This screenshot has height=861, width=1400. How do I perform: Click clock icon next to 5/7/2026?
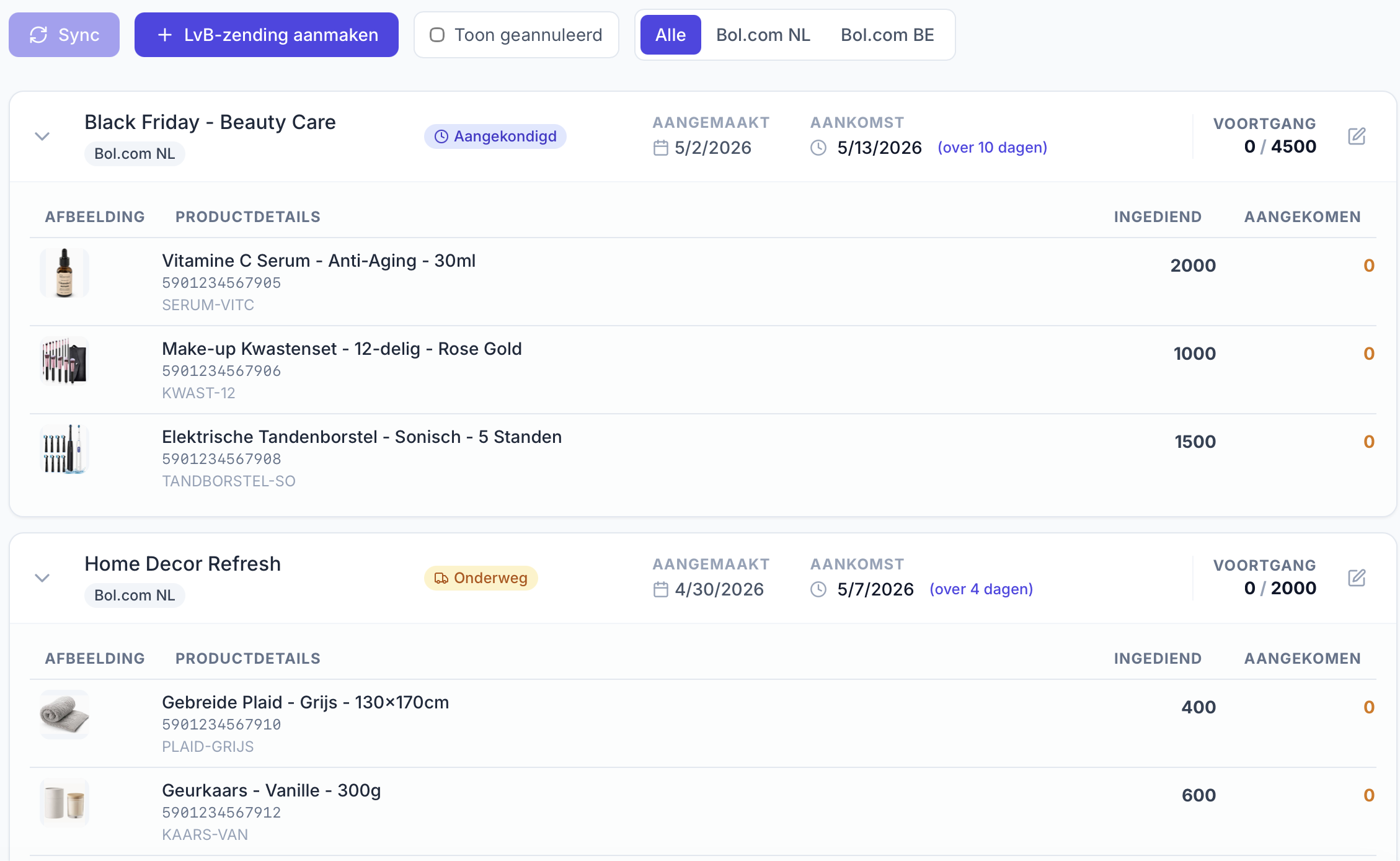(x=818, y=589)
